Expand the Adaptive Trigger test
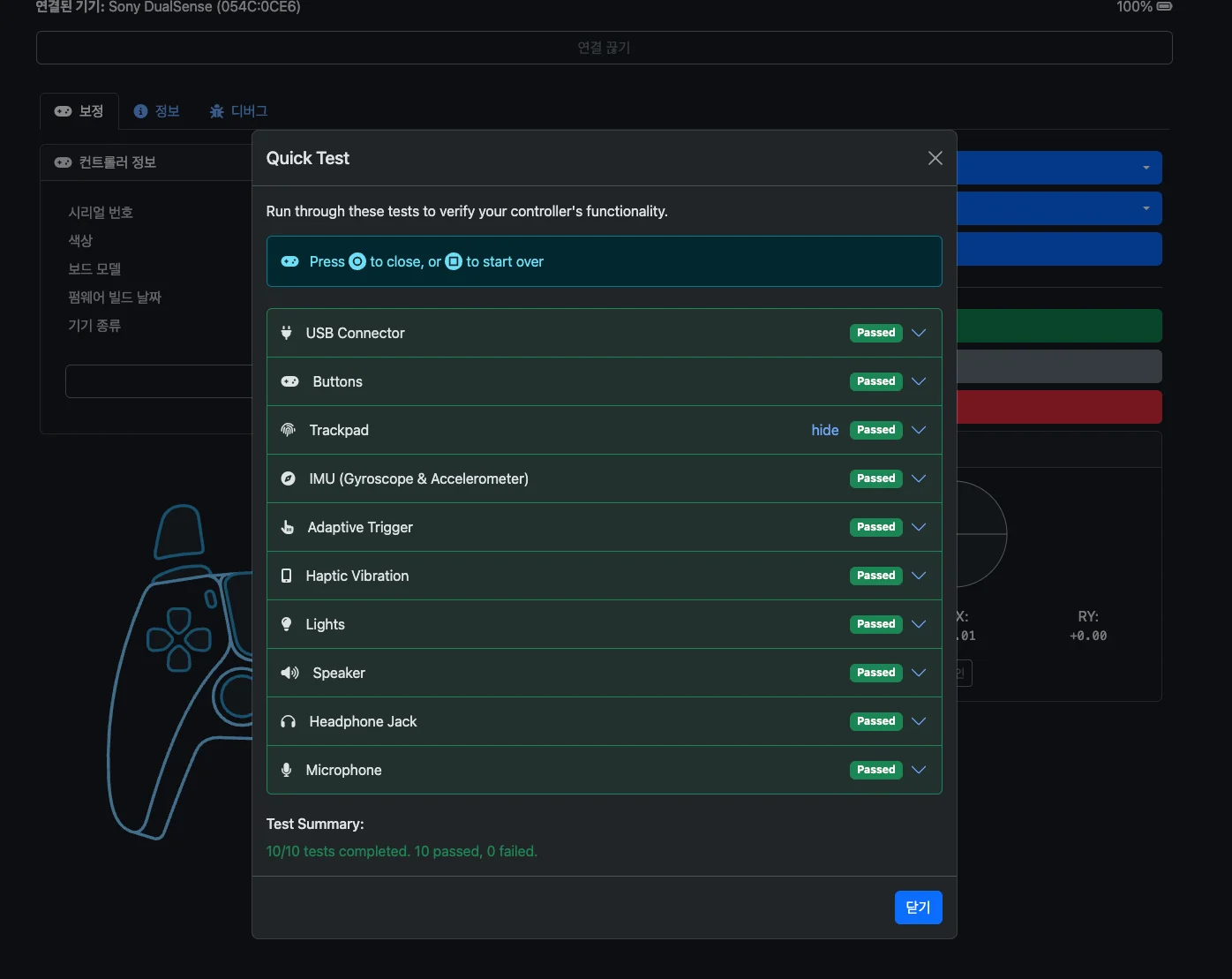The image size is (1232, 979). pyautogui.click(x=919, y=527)
